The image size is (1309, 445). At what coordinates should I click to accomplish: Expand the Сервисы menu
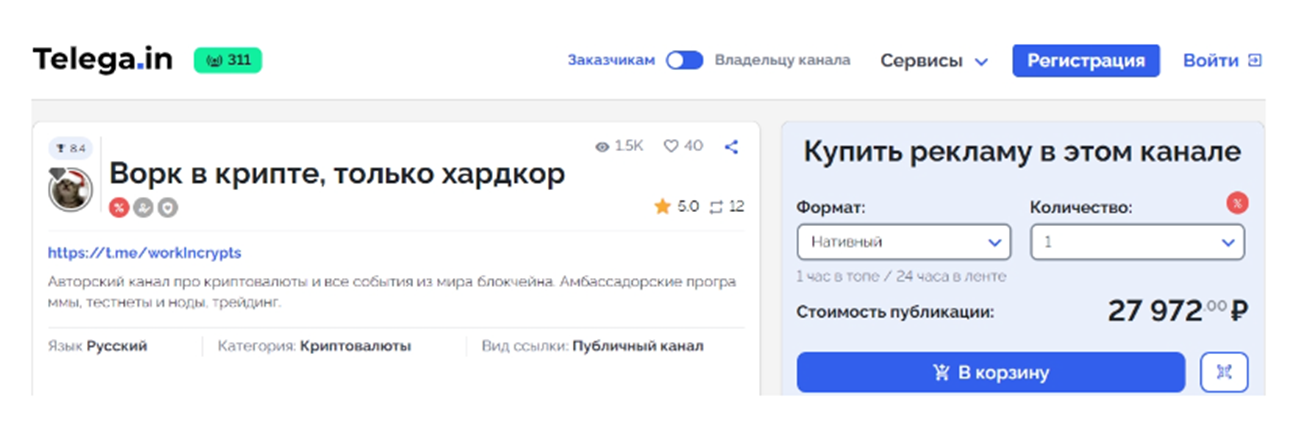[x=934, y=61]
